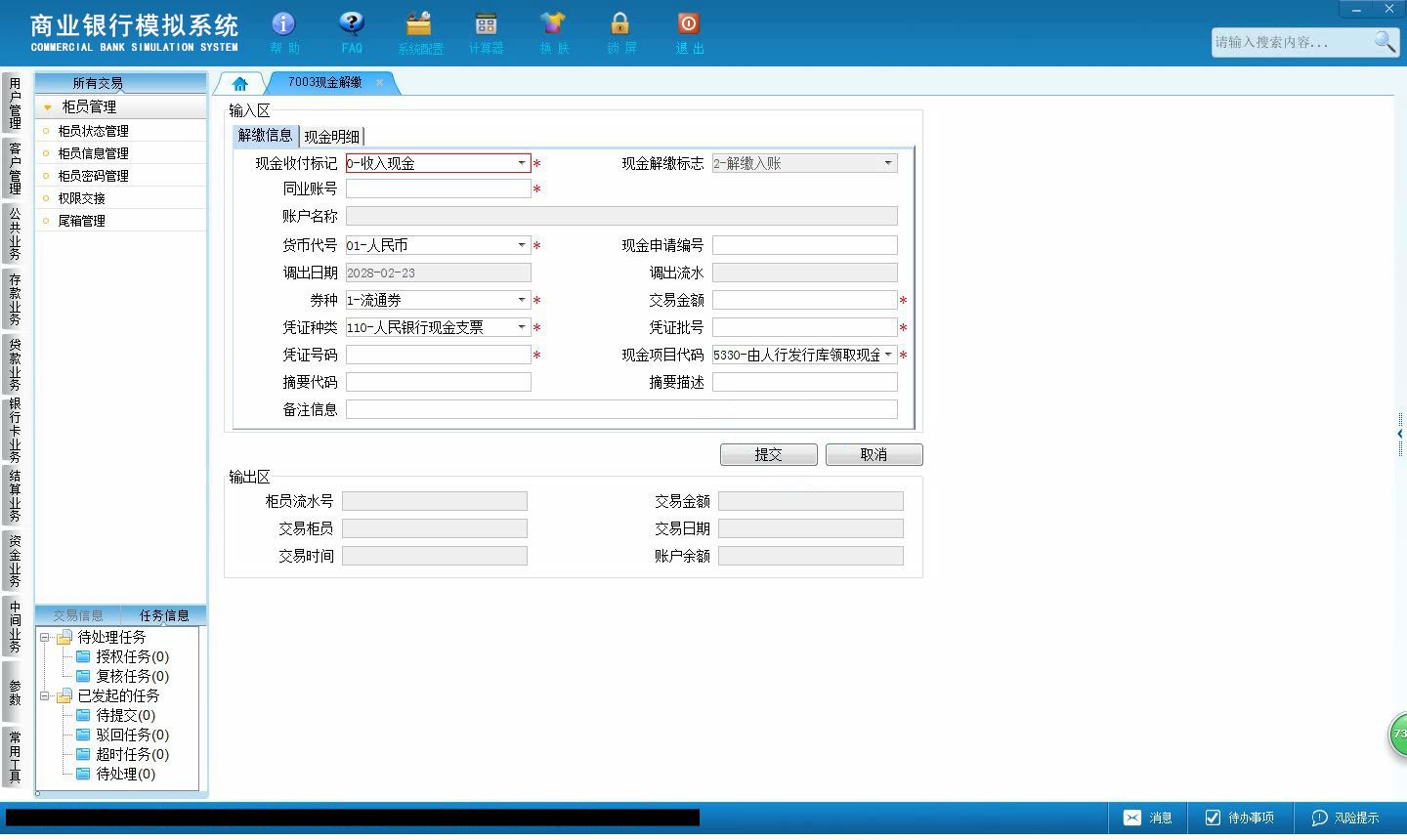Open the 凭证种类 dropdown
1407x840 pixels.
(x=522, y=327)
